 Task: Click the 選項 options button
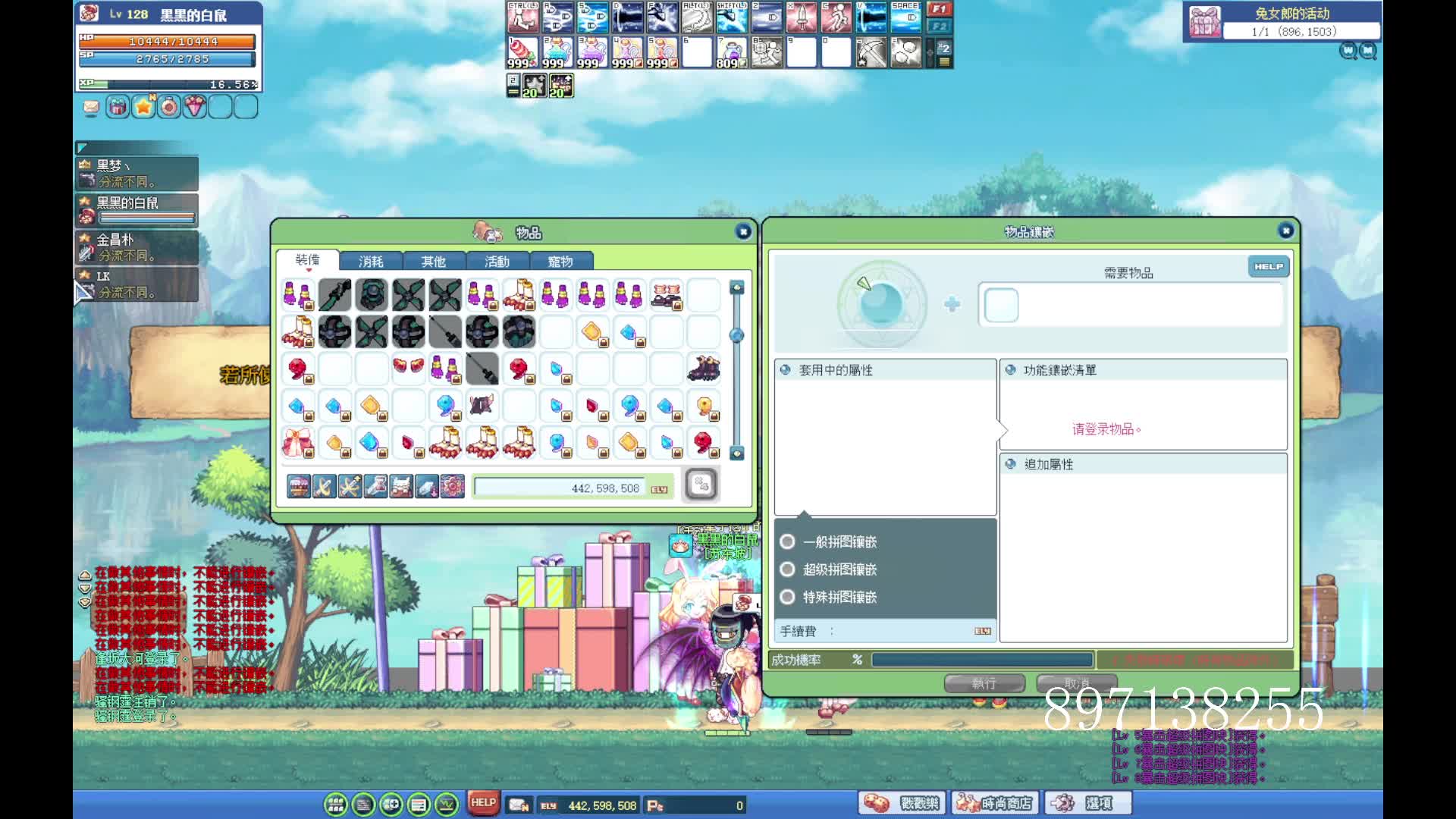[1088, 803]
